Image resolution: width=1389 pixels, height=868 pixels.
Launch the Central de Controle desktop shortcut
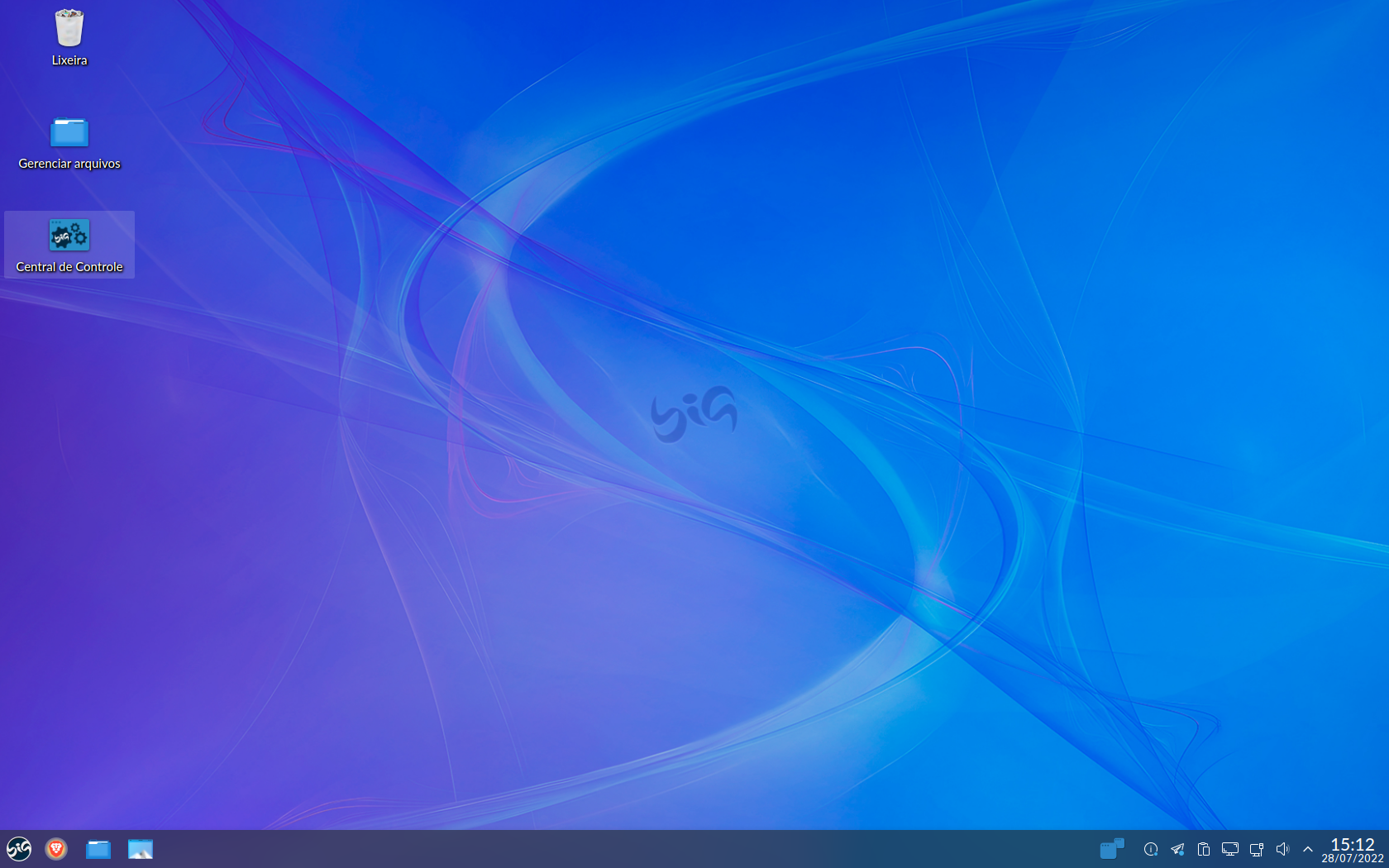pos(69,245)
